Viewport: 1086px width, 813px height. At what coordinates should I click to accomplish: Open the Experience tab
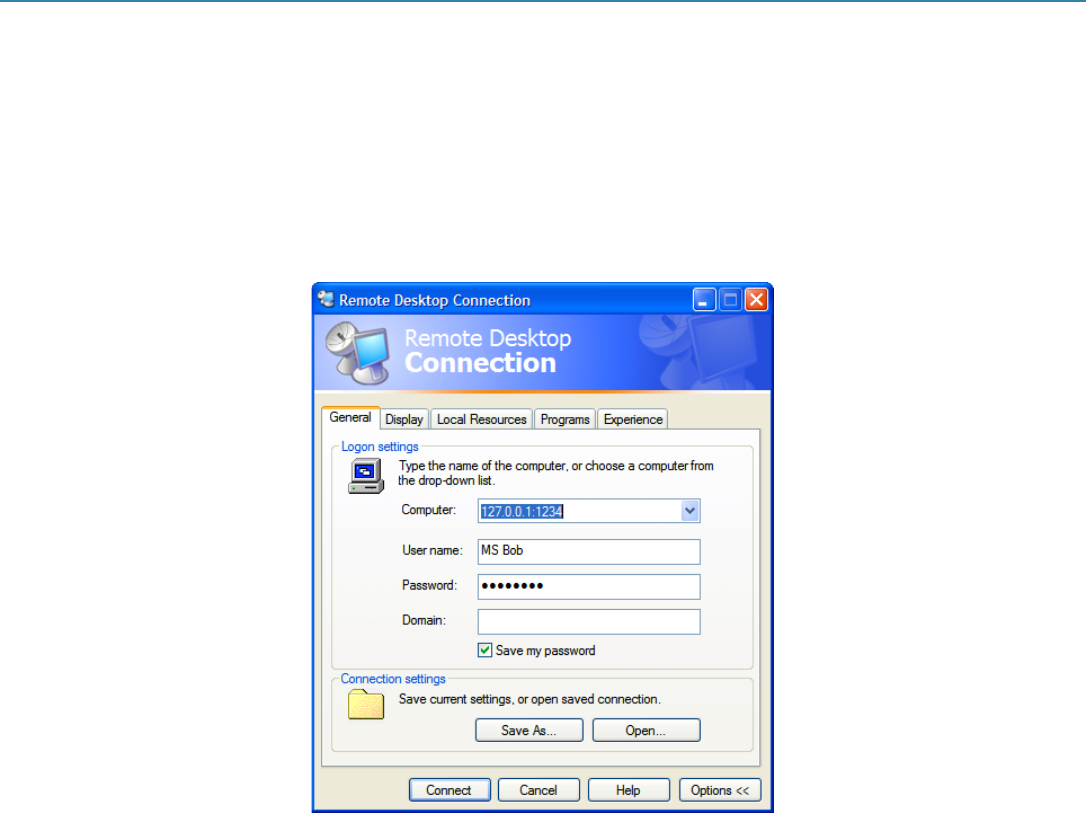(633, 419)
